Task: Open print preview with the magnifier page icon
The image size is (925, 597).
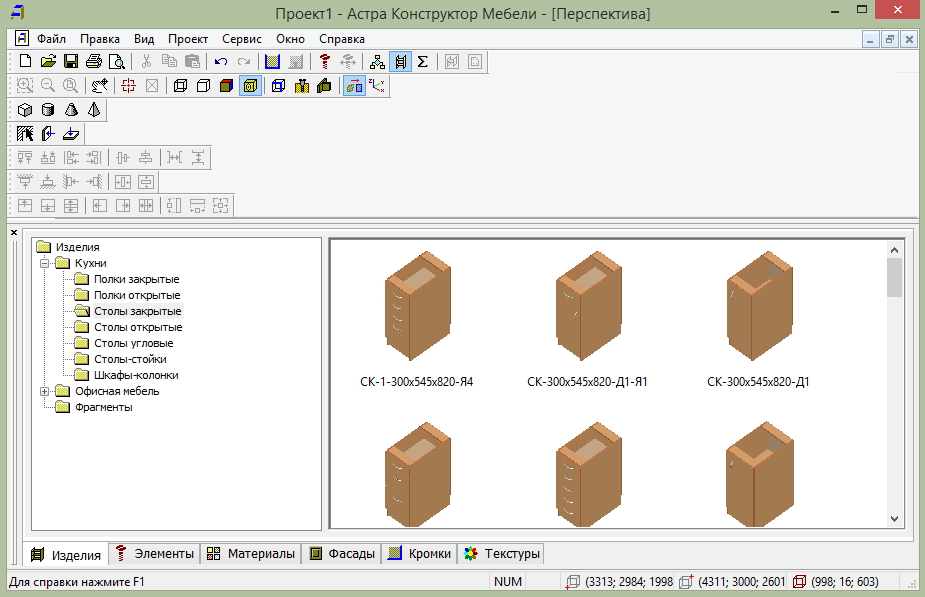Action: pyautogui.click(x=117, y=61)
